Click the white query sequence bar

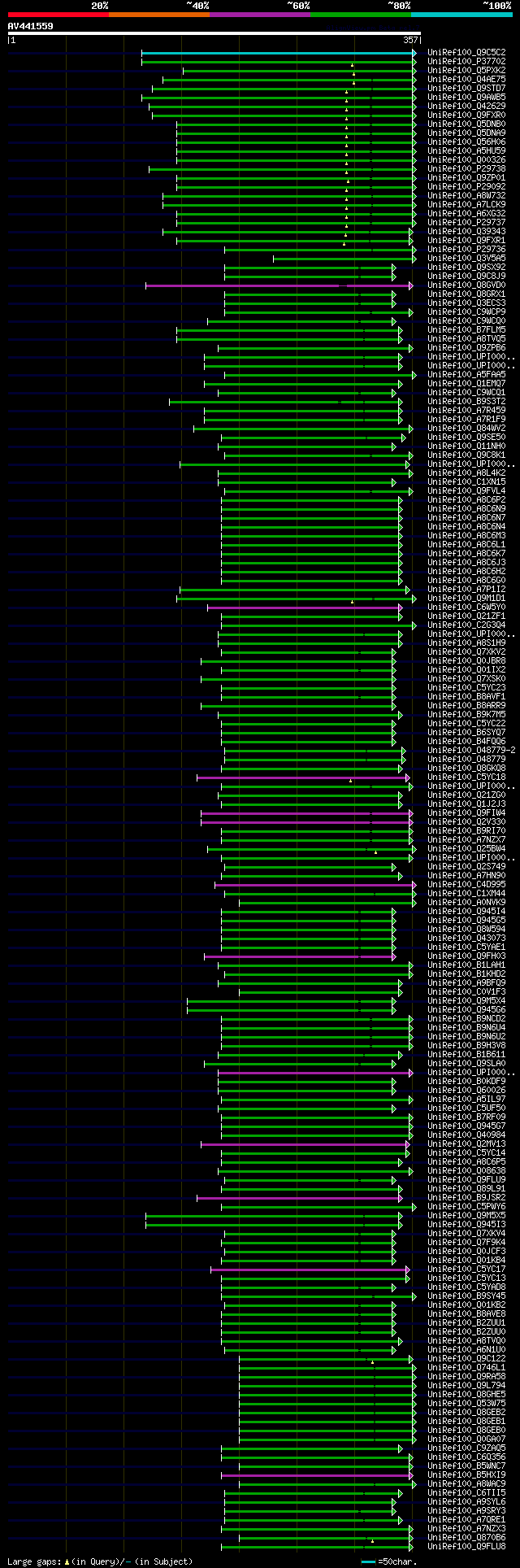(x=214, y=33)
